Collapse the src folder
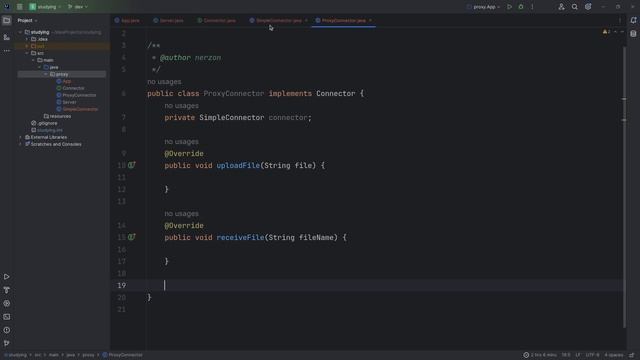Screen dimensions: 640x360 point(27,53)
